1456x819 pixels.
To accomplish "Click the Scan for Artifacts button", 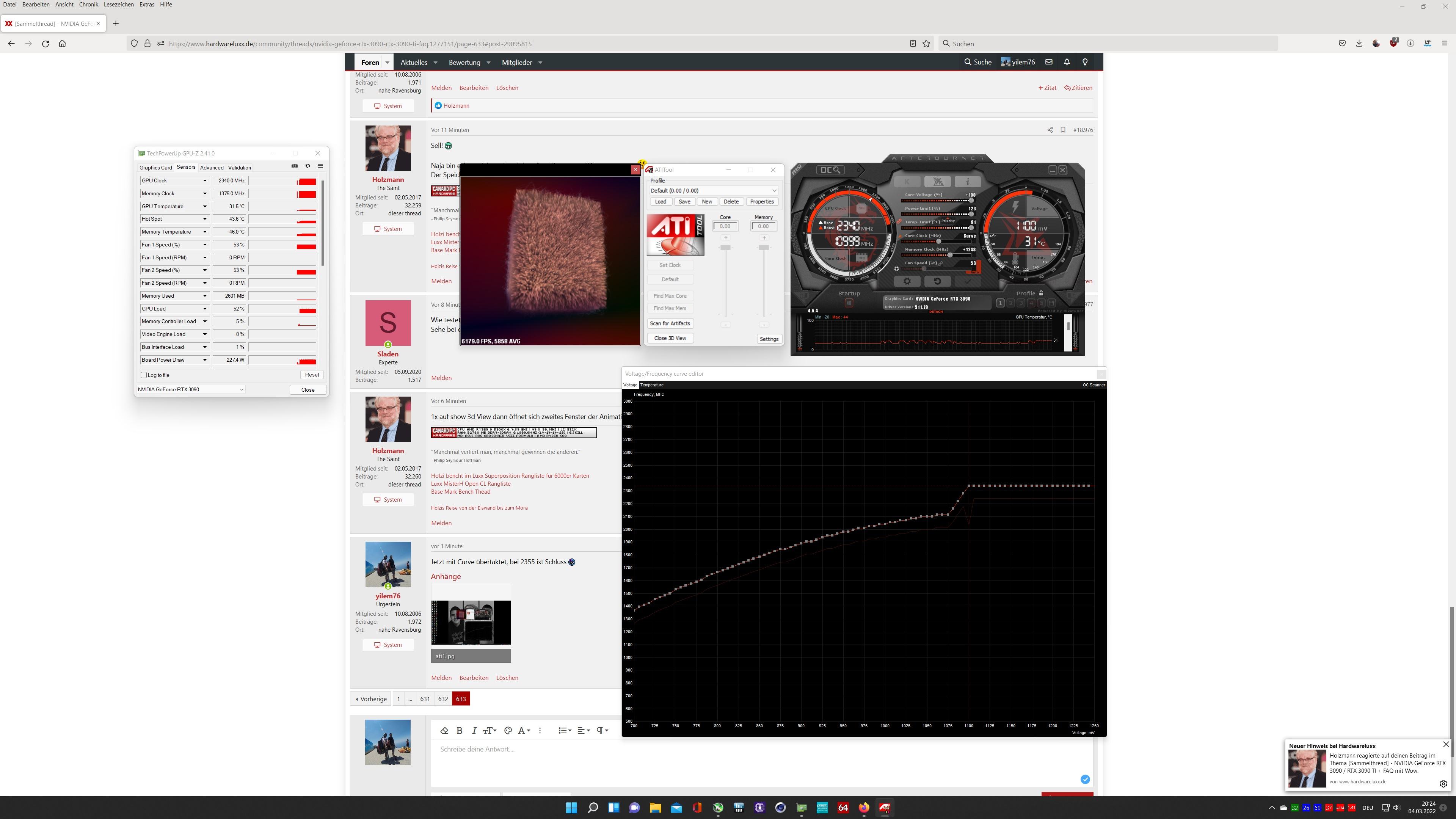I will coord(670,323).
